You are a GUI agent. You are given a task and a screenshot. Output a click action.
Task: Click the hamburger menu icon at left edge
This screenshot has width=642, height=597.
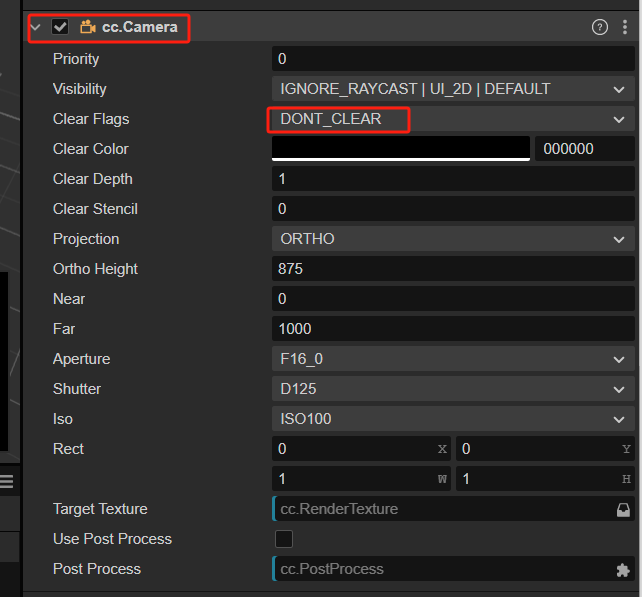click(7, 482)
